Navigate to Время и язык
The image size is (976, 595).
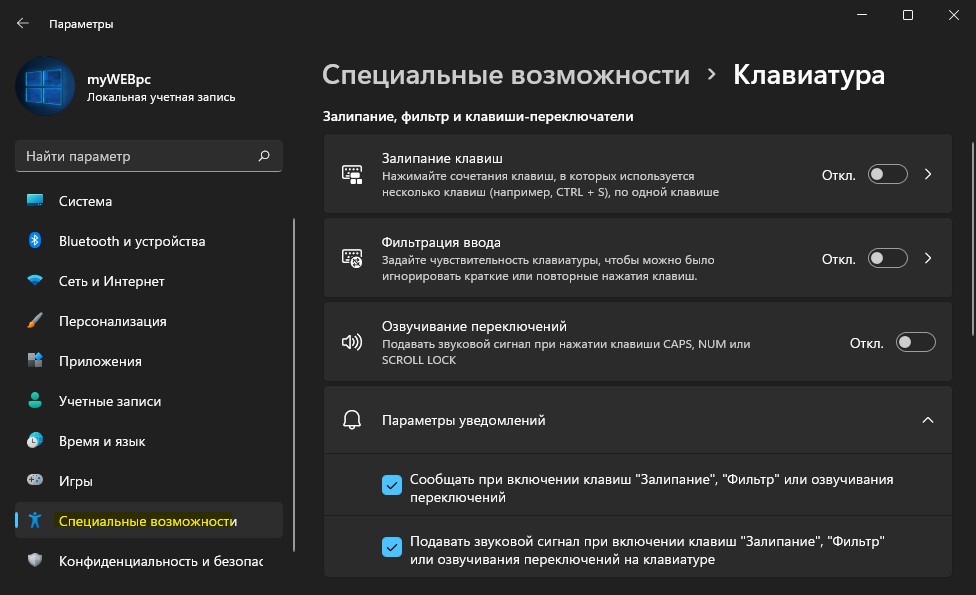tap(149, 441)
